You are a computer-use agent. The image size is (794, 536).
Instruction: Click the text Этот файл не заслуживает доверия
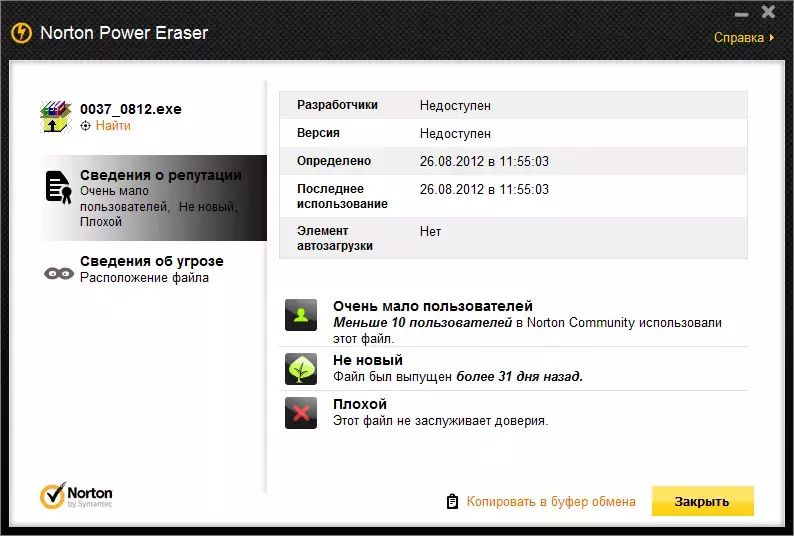441,420
